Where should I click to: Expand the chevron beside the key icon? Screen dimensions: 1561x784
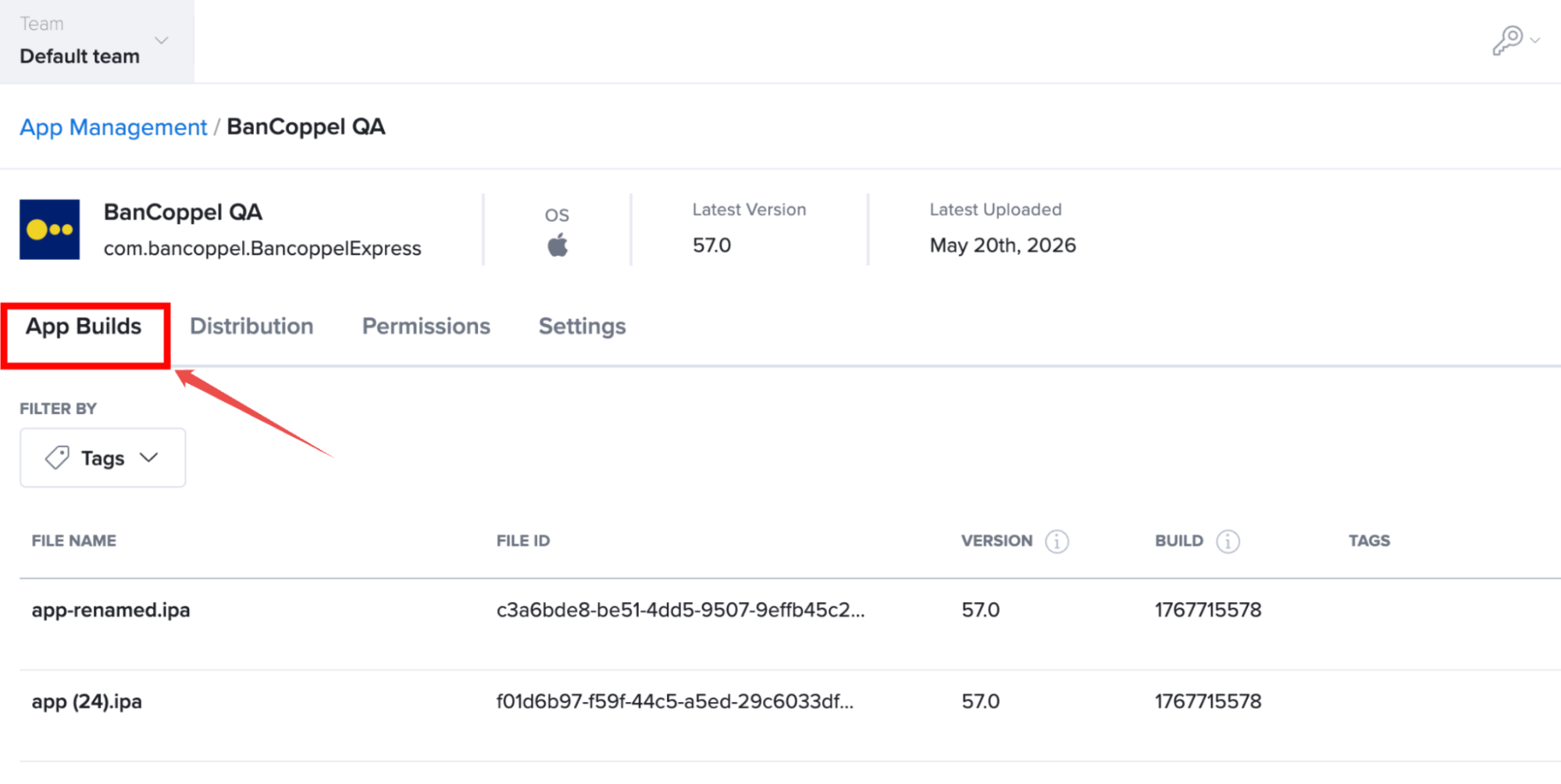coord(1535,40)
